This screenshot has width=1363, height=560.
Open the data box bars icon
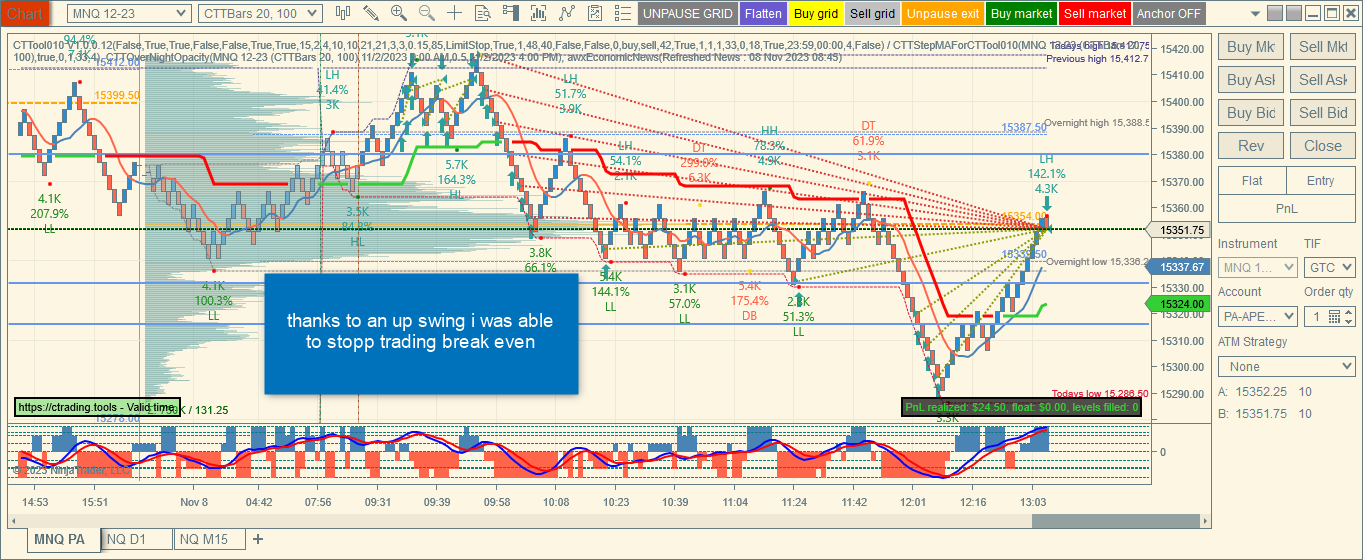click(540, 13)
